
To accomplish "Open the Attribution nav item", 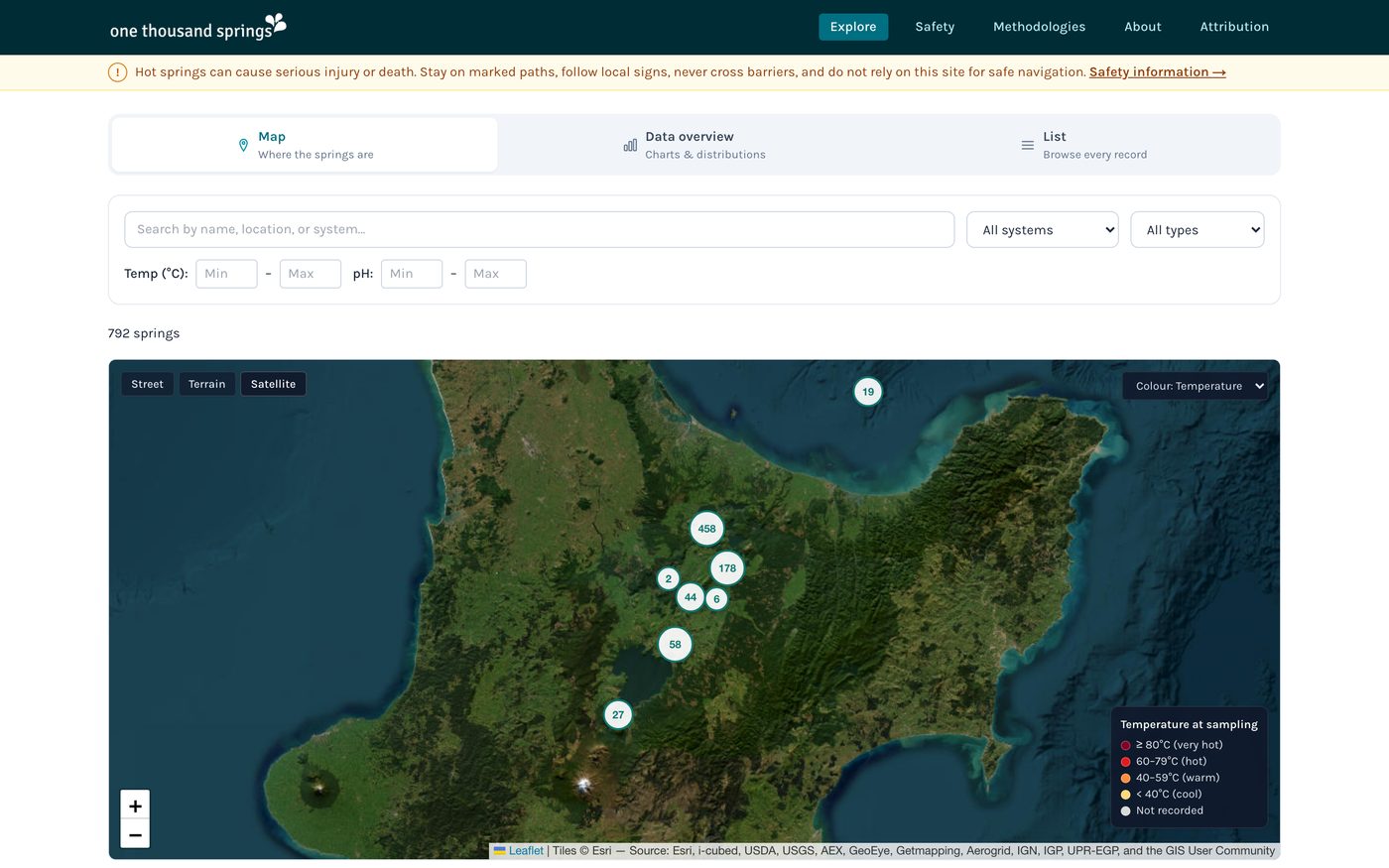I will coord(1234,27).
